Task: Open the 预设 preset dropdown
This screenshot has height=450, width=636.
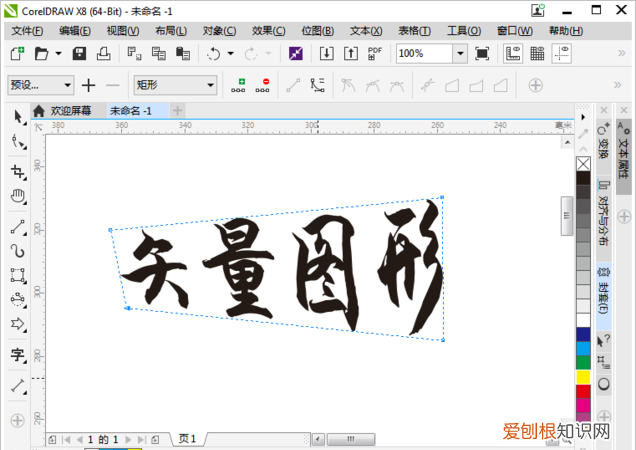Action: (41, 85)
